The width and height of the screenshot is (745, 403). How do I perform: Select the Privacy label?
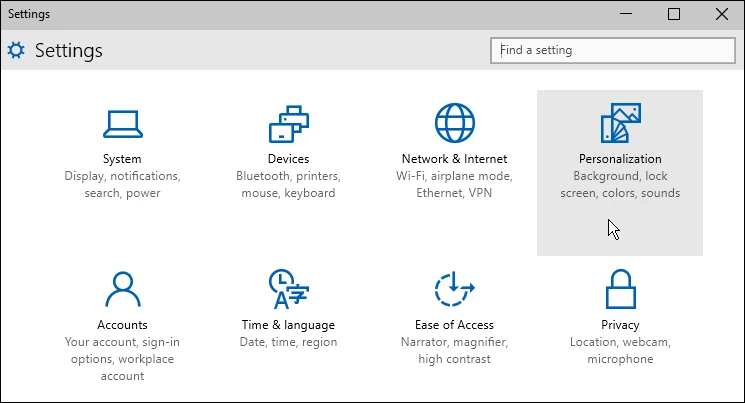tap(620, 325)
